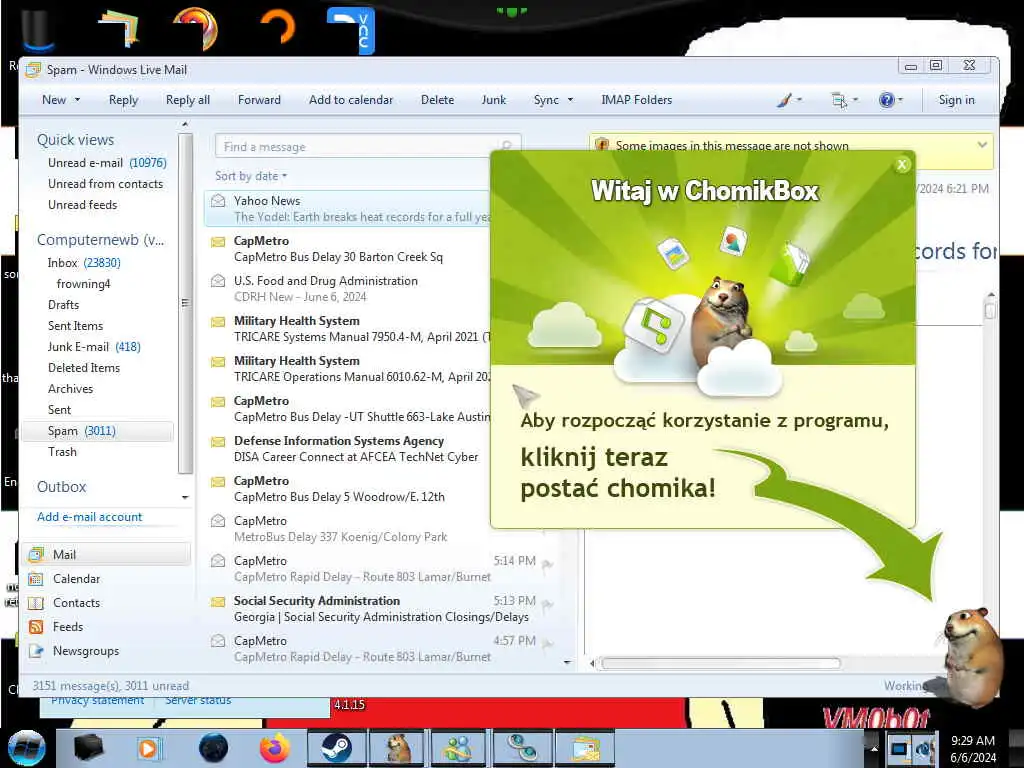Image resolution: width=1024 pixels, height=768 pixels.
Task: Mark message as Junk
Action: tap(494, 100)
